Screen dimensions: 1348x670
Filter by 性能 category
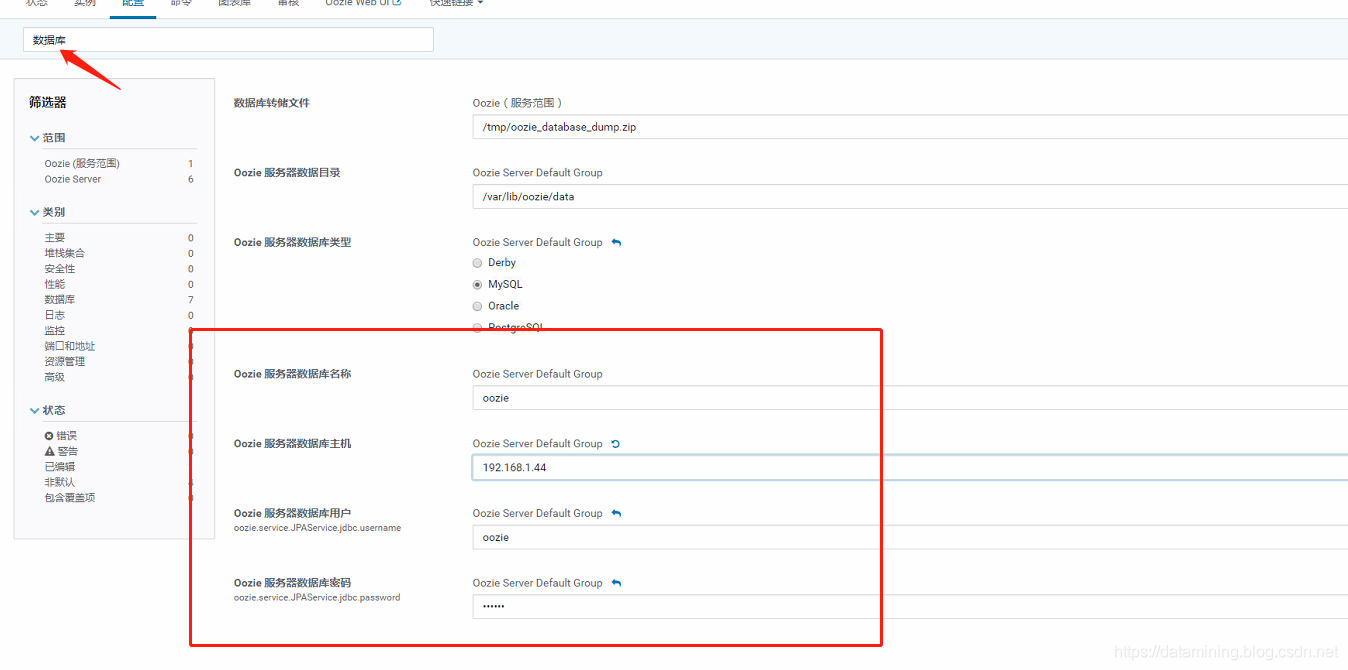pyautogui.click(x=55, y=284)
